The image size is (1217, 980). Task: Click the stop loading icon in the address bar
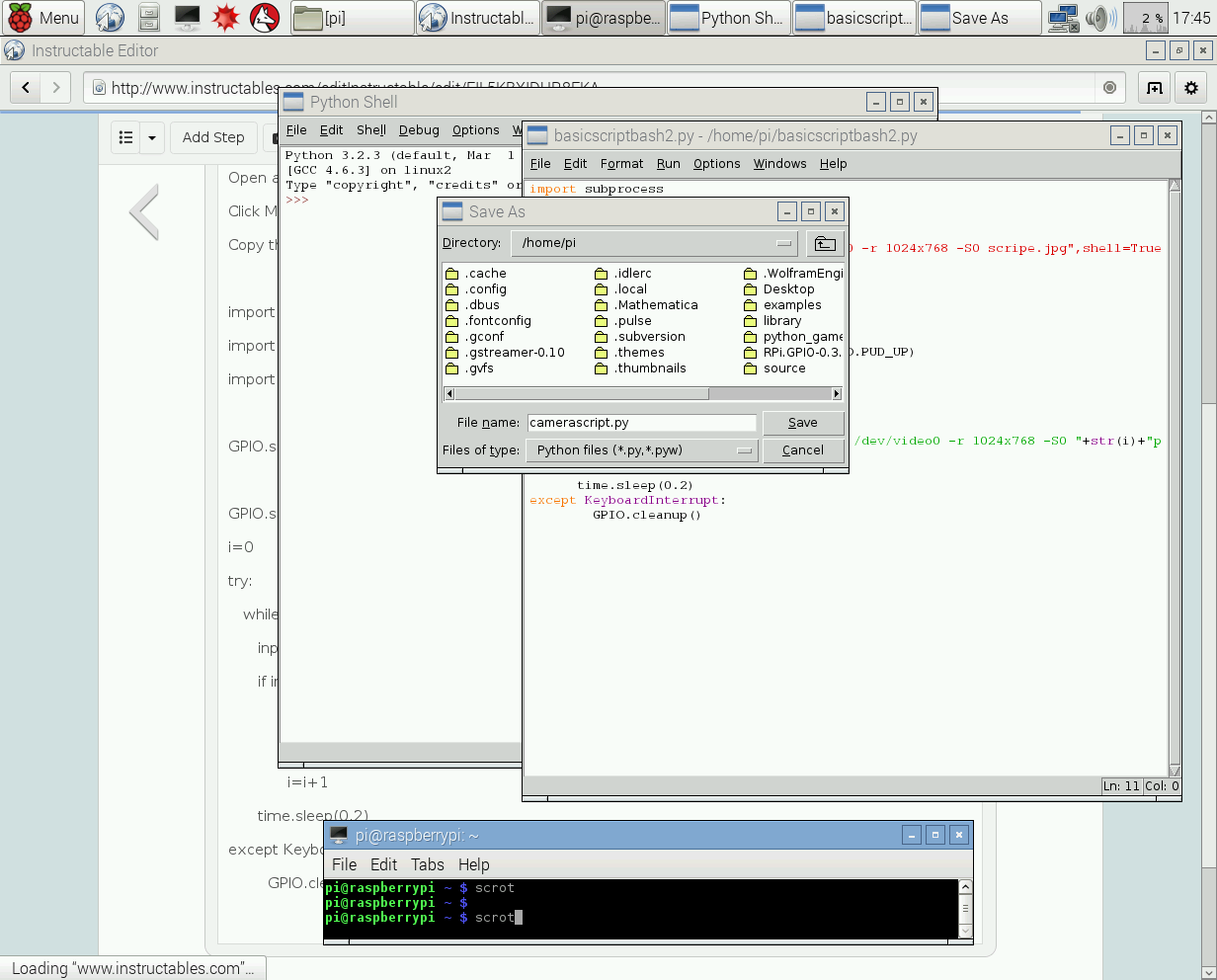tap(1110, 87)
